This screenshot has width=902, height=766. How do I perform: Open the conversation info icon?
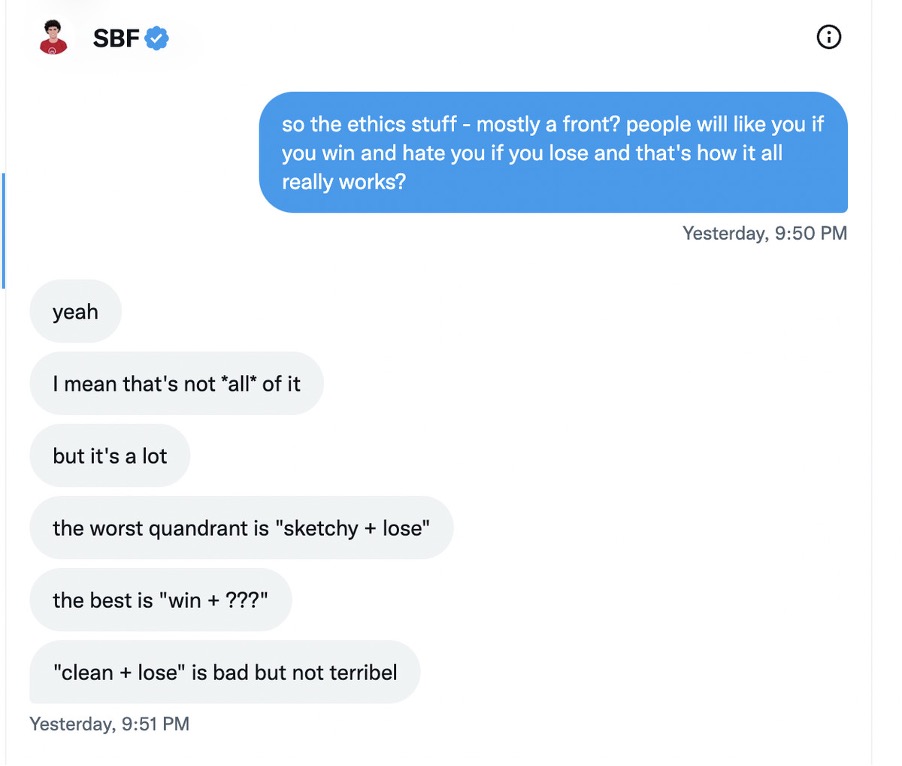coord(829,38)
